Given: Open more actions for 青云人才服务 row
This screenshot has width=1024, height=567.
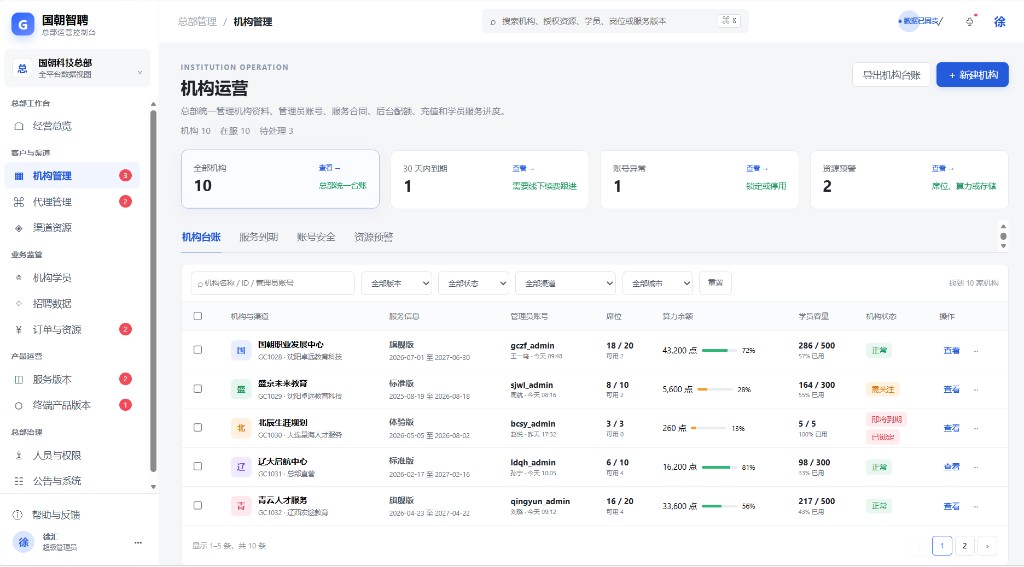Looking at the screenshot, I should point(976,506).
